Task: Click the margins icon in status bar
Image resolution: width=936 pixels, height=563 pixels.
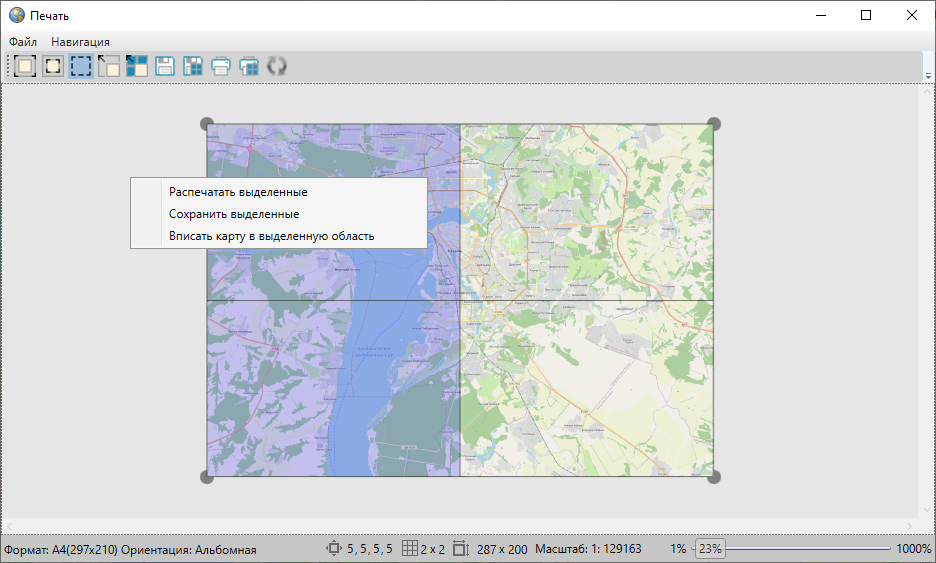Action: pyautogui.click(x=334, y=549)
